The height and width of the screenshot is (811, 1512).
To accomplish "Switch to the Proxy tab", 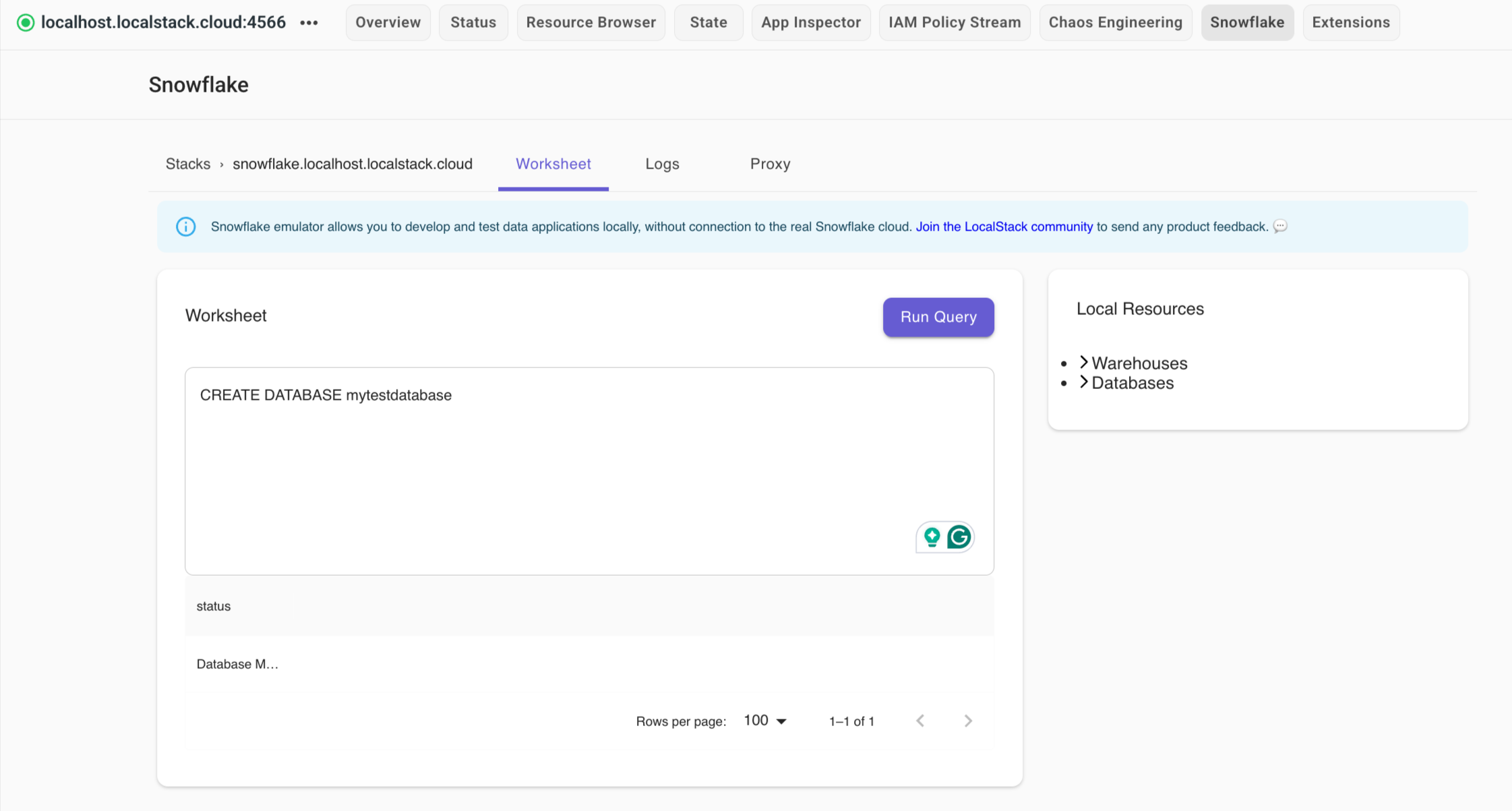I will (x=770, y=164).
